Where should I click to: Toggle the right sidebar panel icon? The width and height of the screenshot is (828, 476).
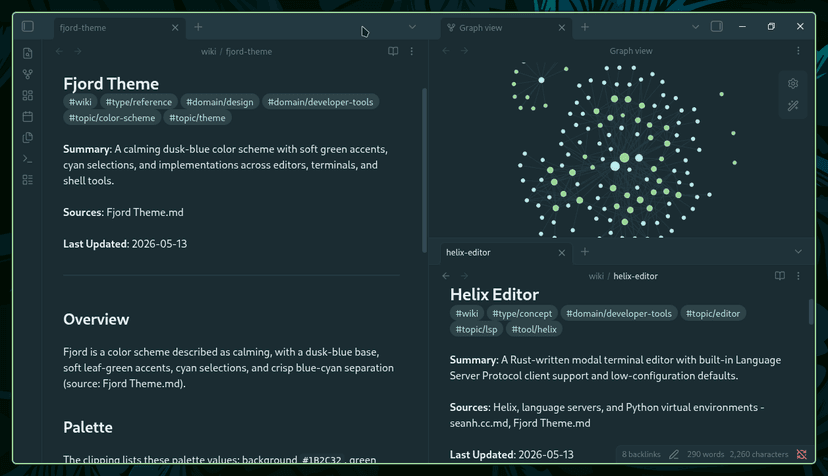[x=717, y=26]
